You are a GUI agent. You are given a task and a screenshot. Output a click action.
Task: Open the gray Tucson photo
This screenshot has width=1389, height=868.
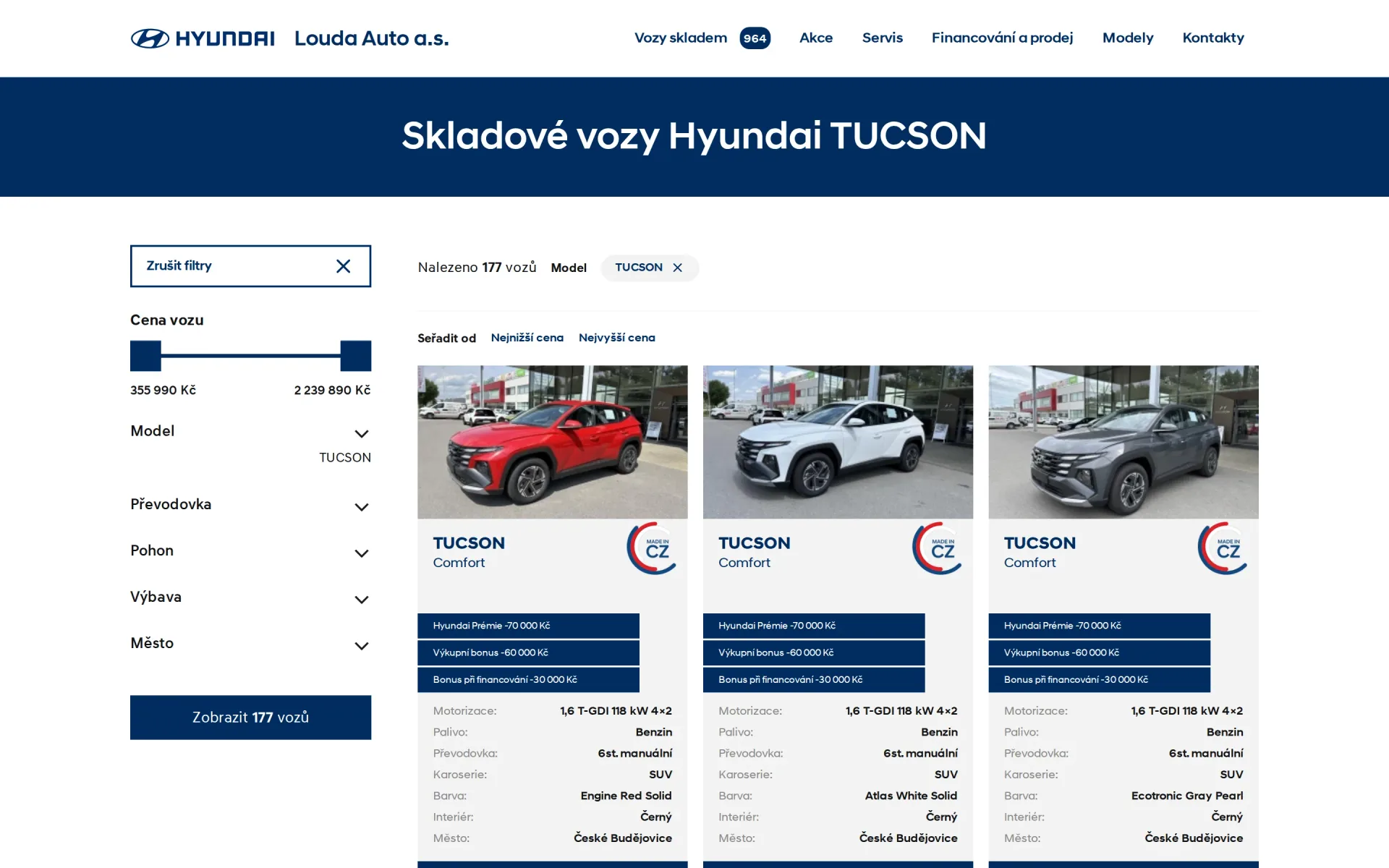(1123, 442)
